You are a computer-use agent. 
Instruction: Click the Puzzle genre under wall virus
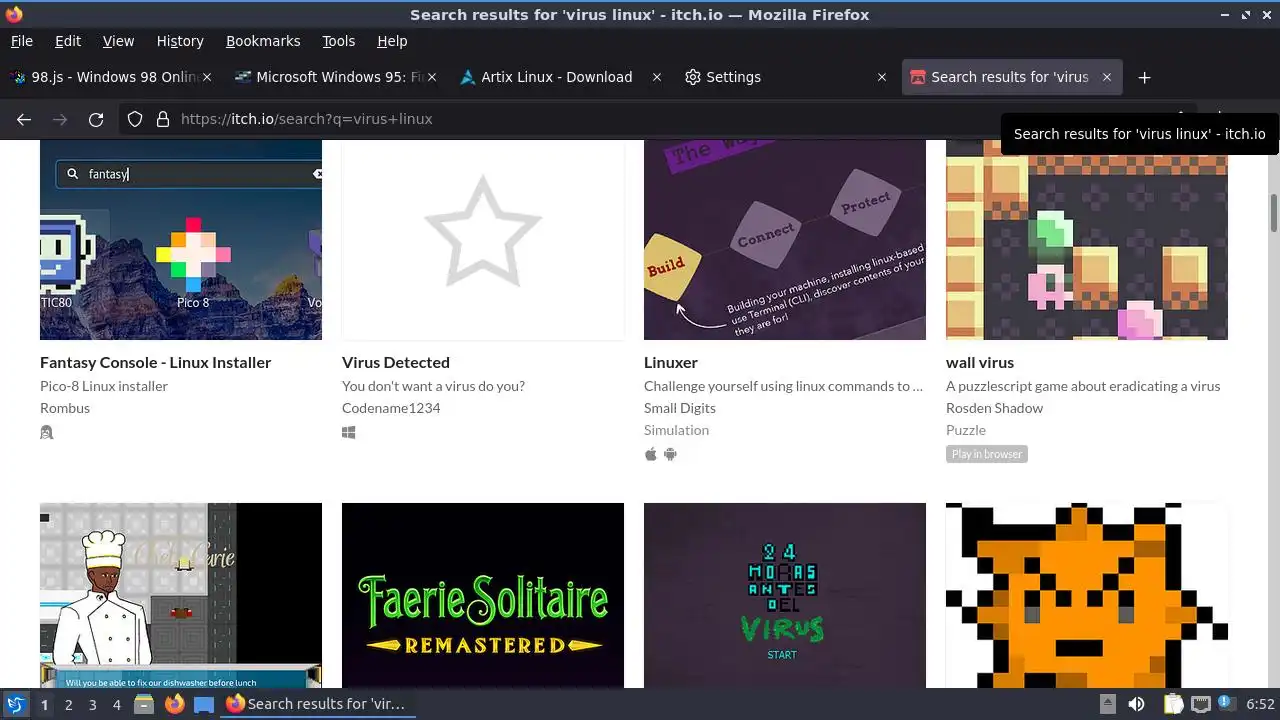966,430
